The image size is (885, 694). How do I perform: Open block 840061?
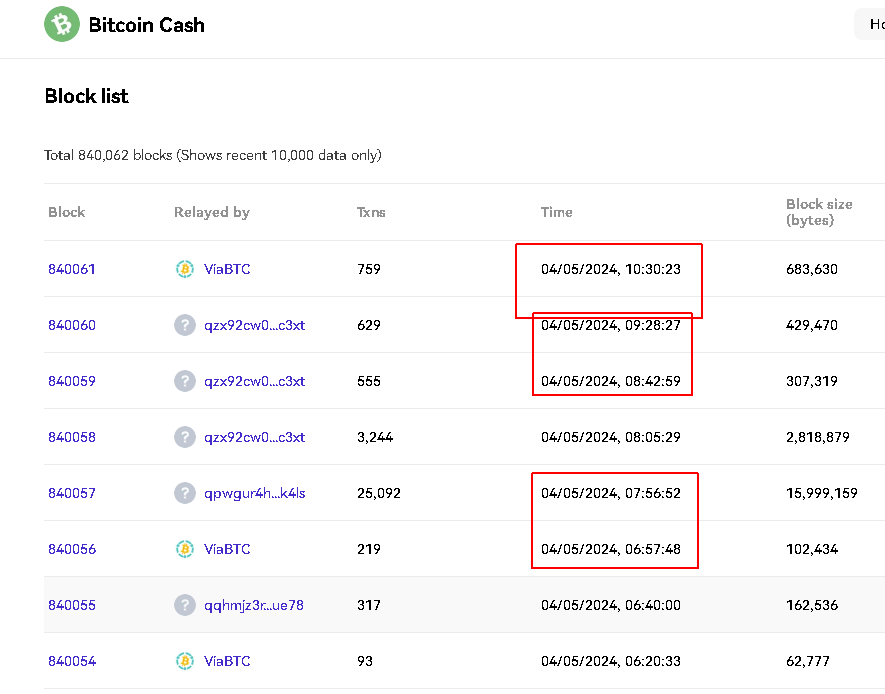tap(72, 269)
